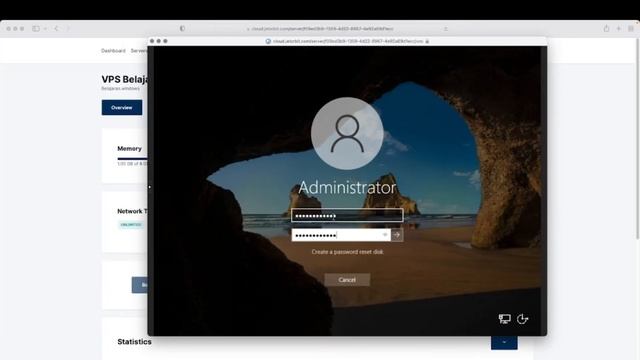
Task: Click the lock icon in the console window address bar
Action: 427,41
